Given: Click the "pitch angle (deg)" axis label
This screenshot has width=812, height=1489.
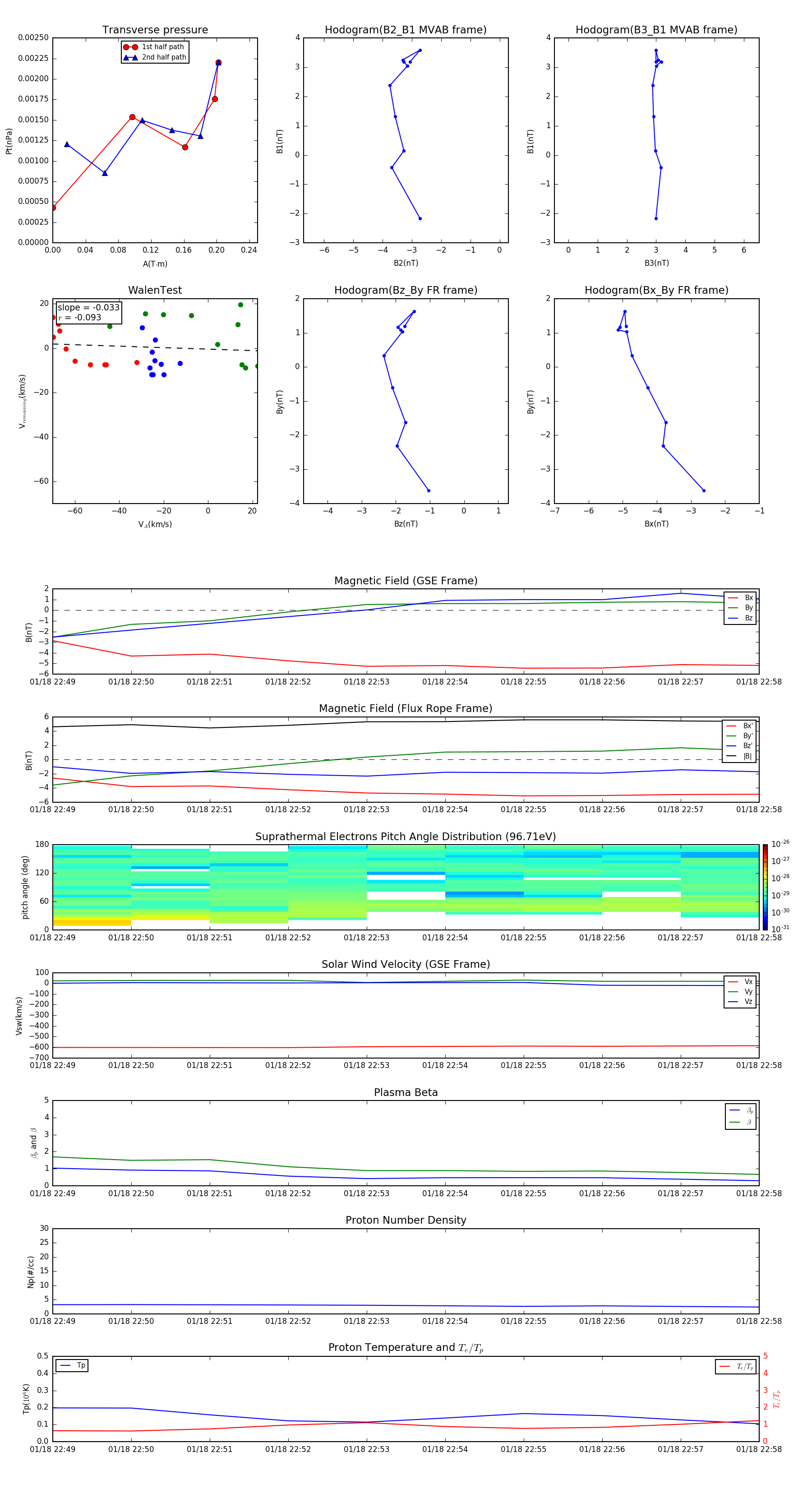Looking at the screenshot, I should coord(25,887).
